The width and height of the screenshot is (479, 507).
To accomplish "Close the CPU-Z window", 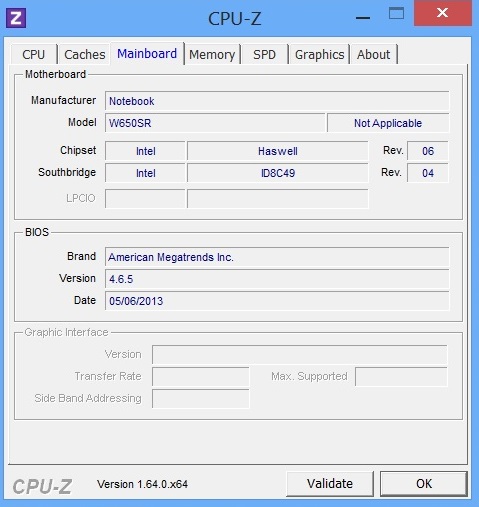I will tap(443, 13).
